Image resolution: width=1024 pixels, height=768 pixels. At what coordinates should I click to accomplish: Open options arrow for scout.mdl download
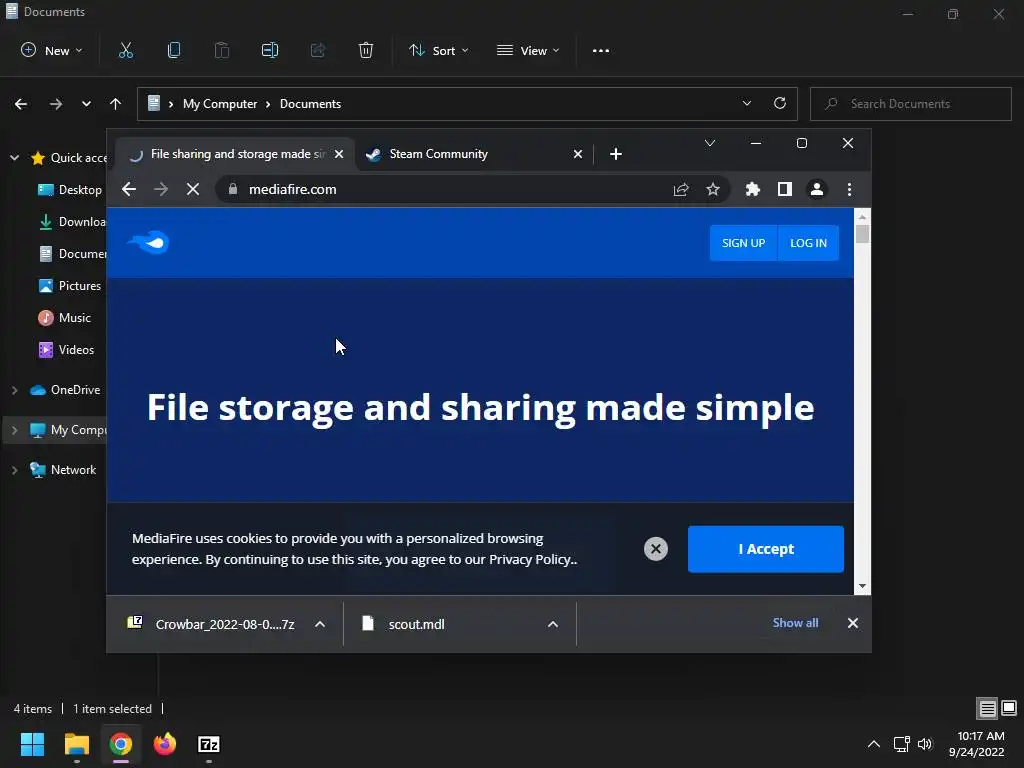553,624
